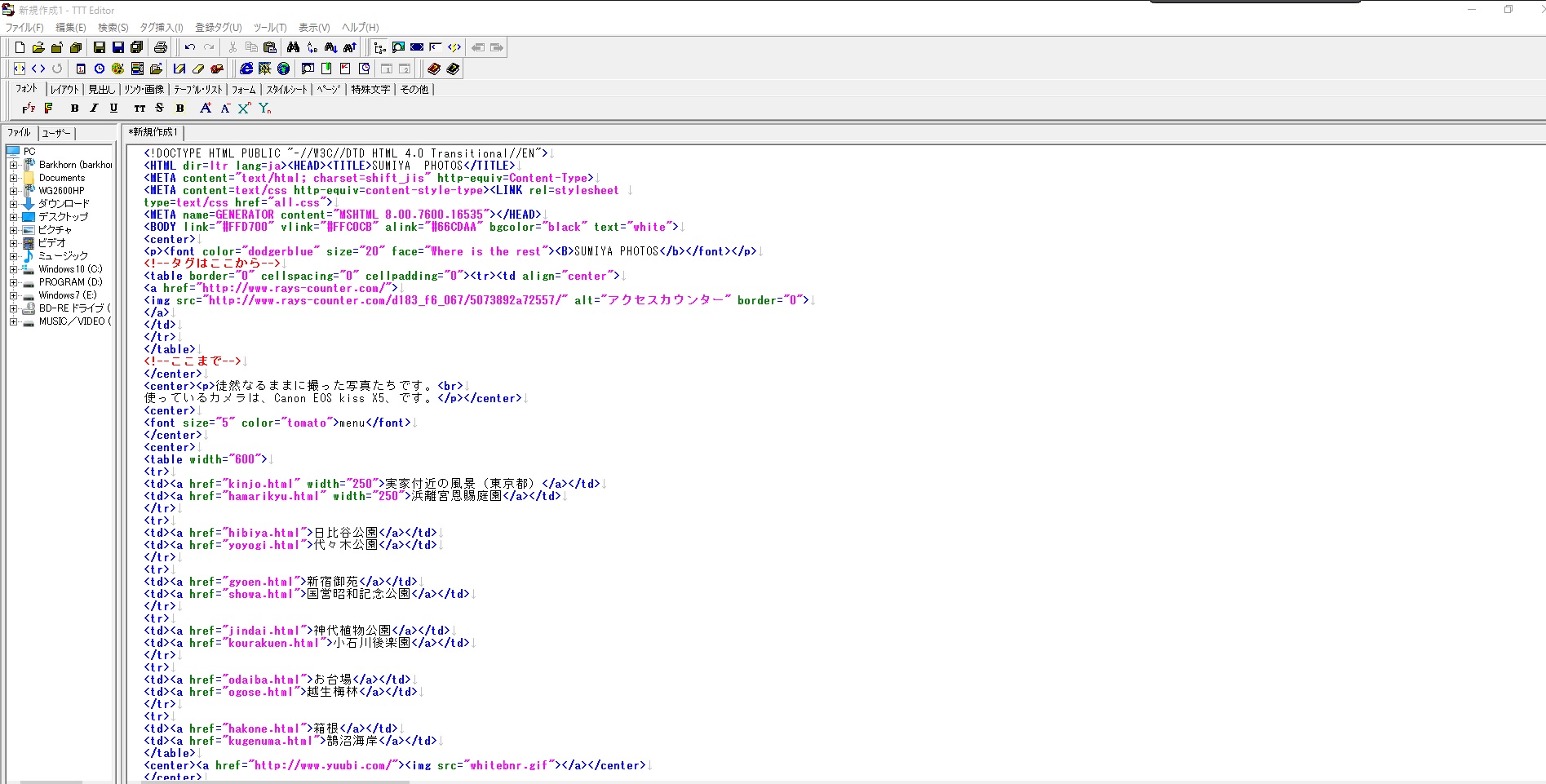The image size is (1546, 784).
Task: Find next with binoculars down-arrow icon
Action: pos(331,47)
